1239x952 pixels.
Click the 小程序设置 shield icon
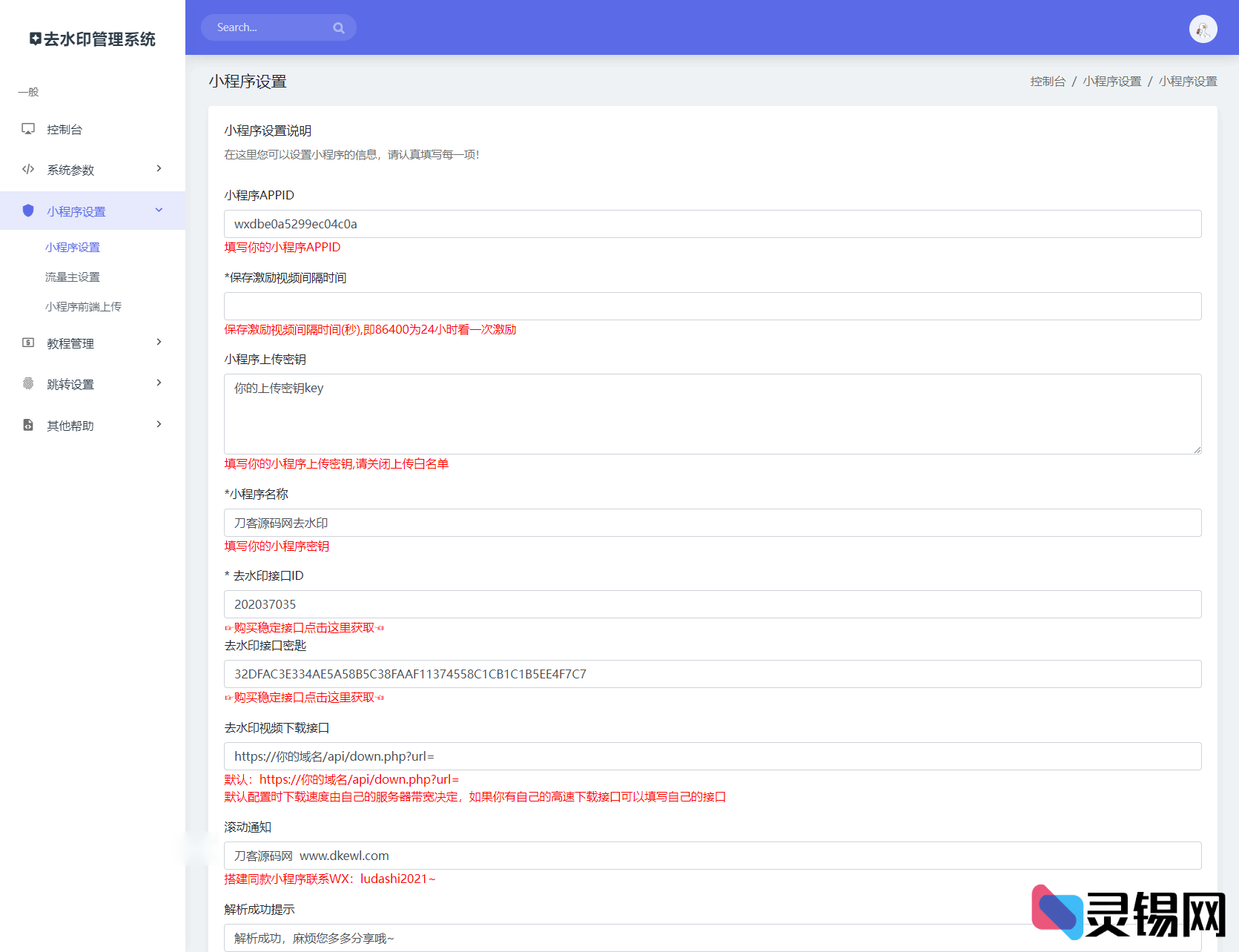(28, 211)
